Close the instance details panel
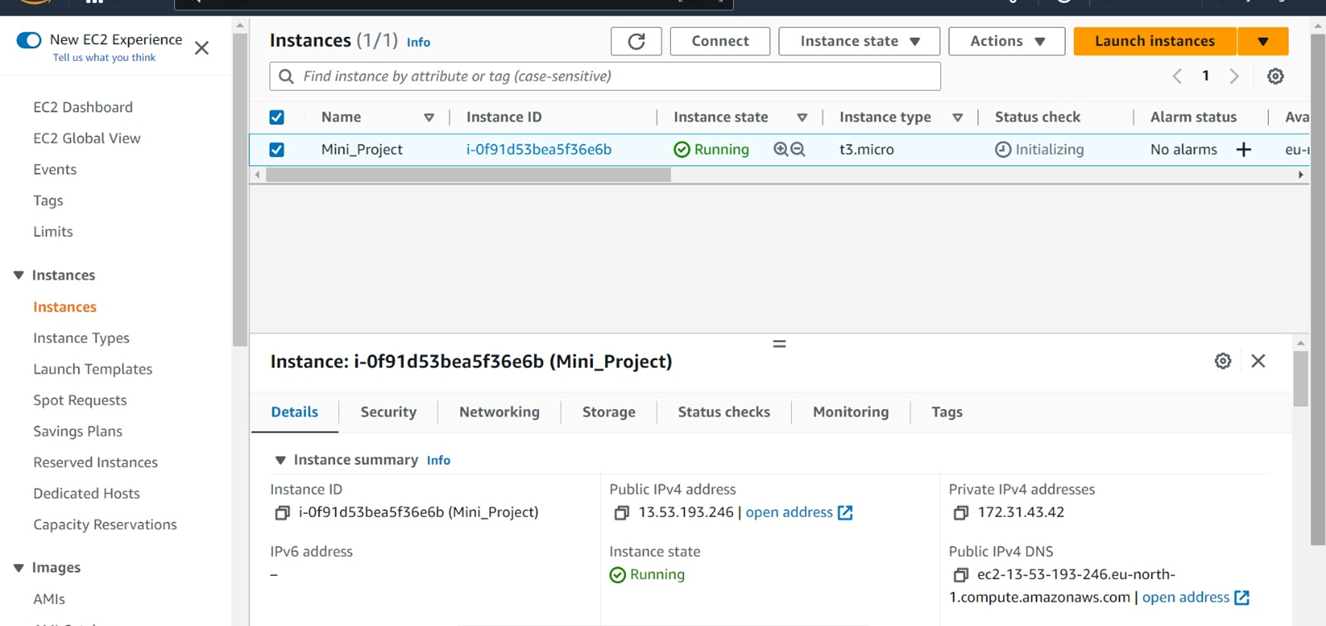1326x626 pixels. 1258,361
